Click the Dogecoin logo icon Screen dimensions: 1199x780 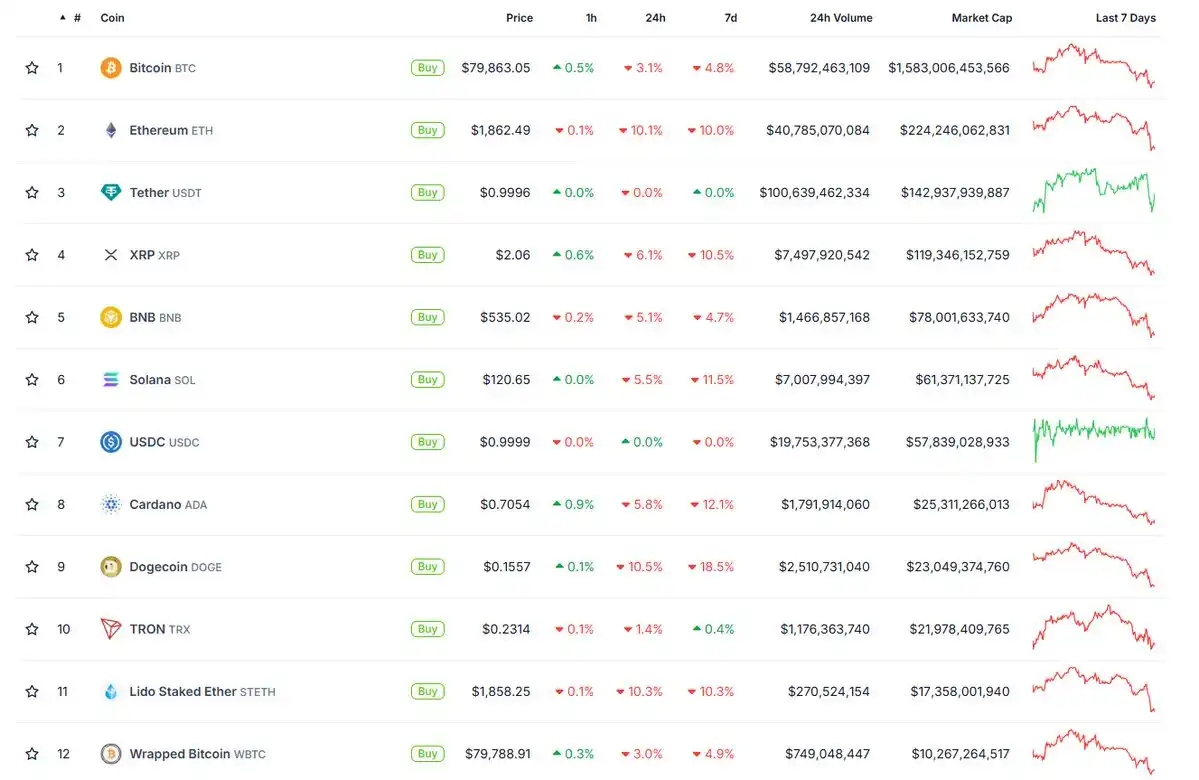tap(111, 567)
